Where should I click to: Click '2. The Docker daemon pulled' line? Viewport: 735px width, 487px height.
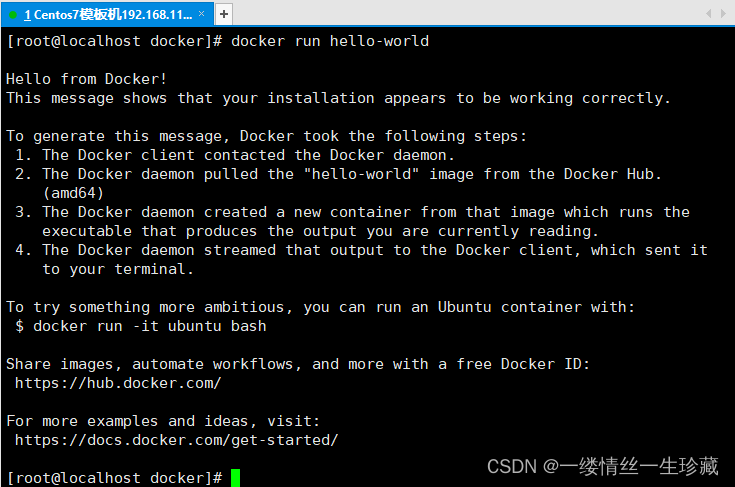pos(338,174)
